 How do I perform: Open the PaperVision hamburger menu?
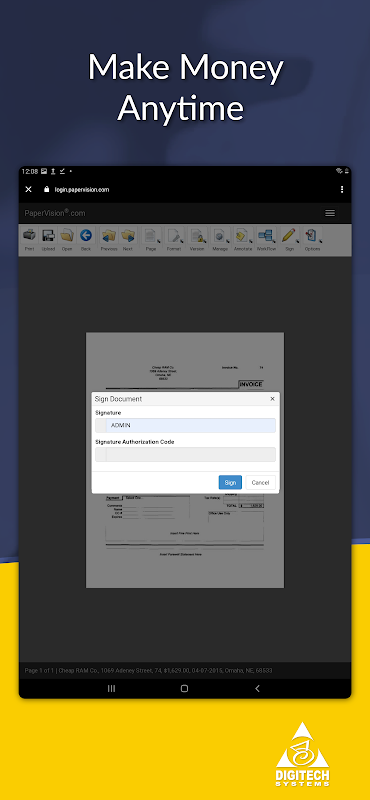[330, 213]
